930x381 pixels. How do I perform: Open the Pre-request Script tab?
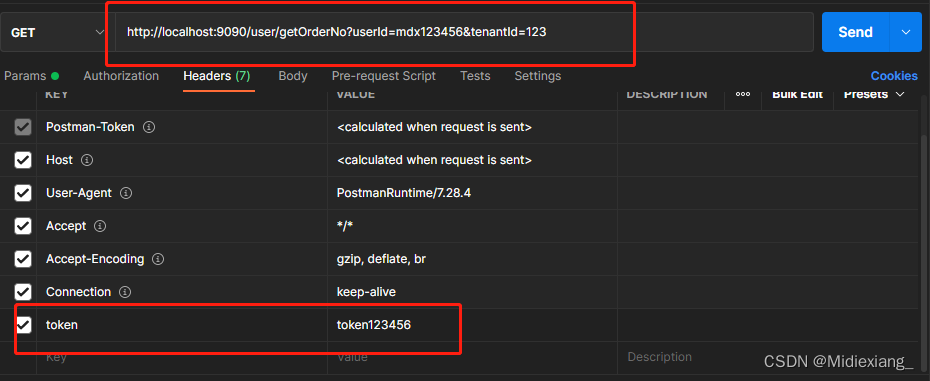[384, 76]
